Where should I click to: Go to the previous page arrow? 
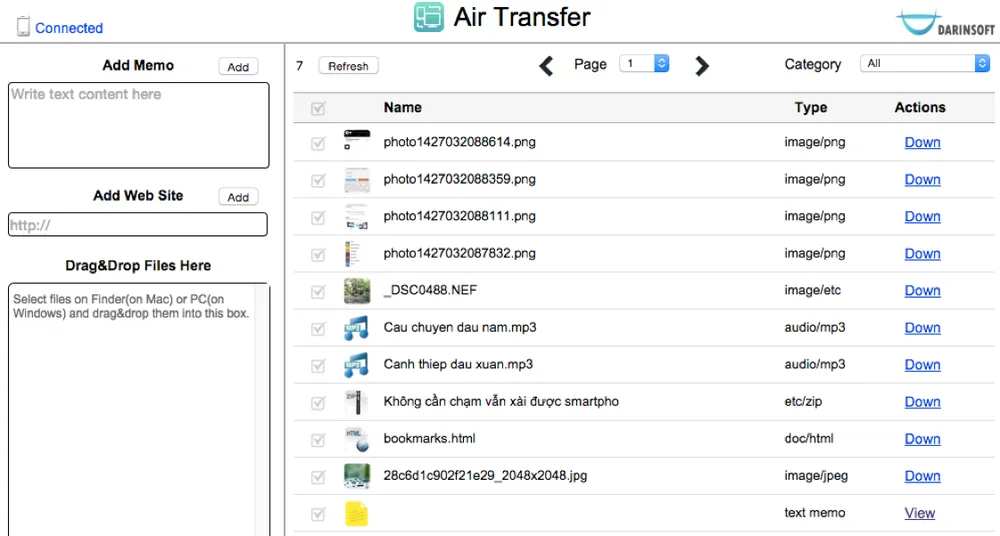[x=546, y=65]
